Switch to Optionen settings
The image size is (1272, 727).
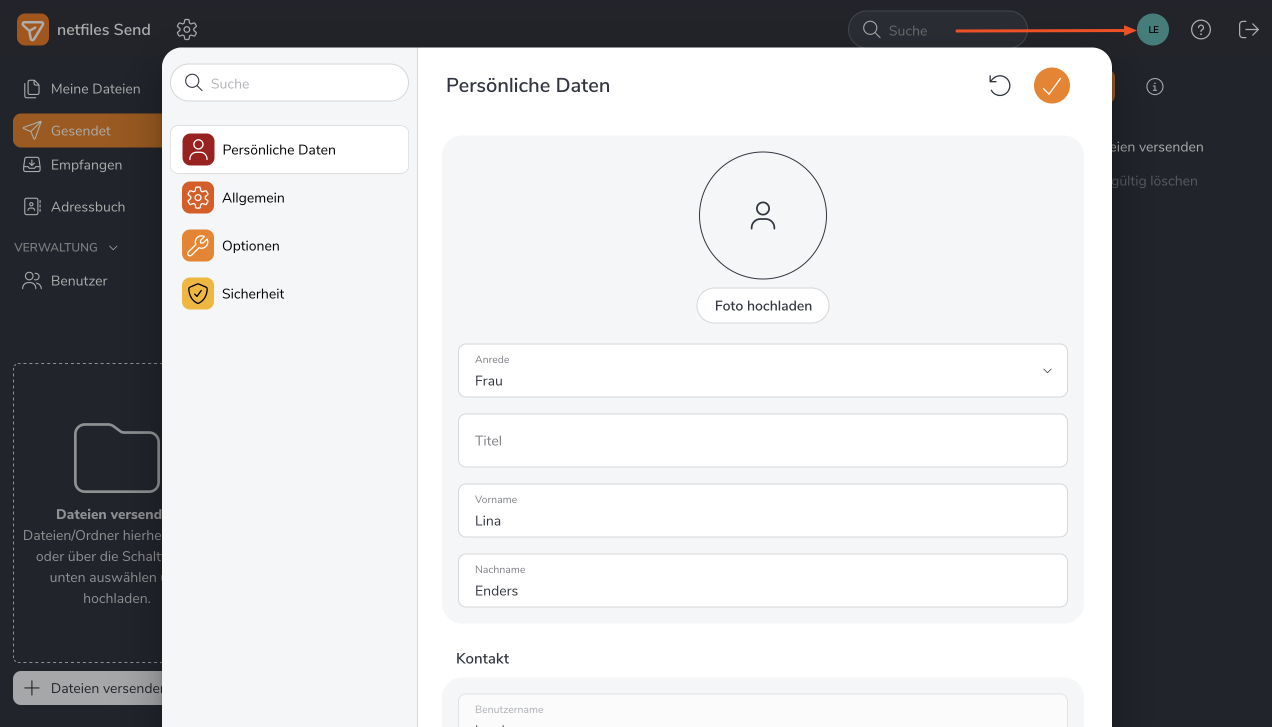(250, 246)
